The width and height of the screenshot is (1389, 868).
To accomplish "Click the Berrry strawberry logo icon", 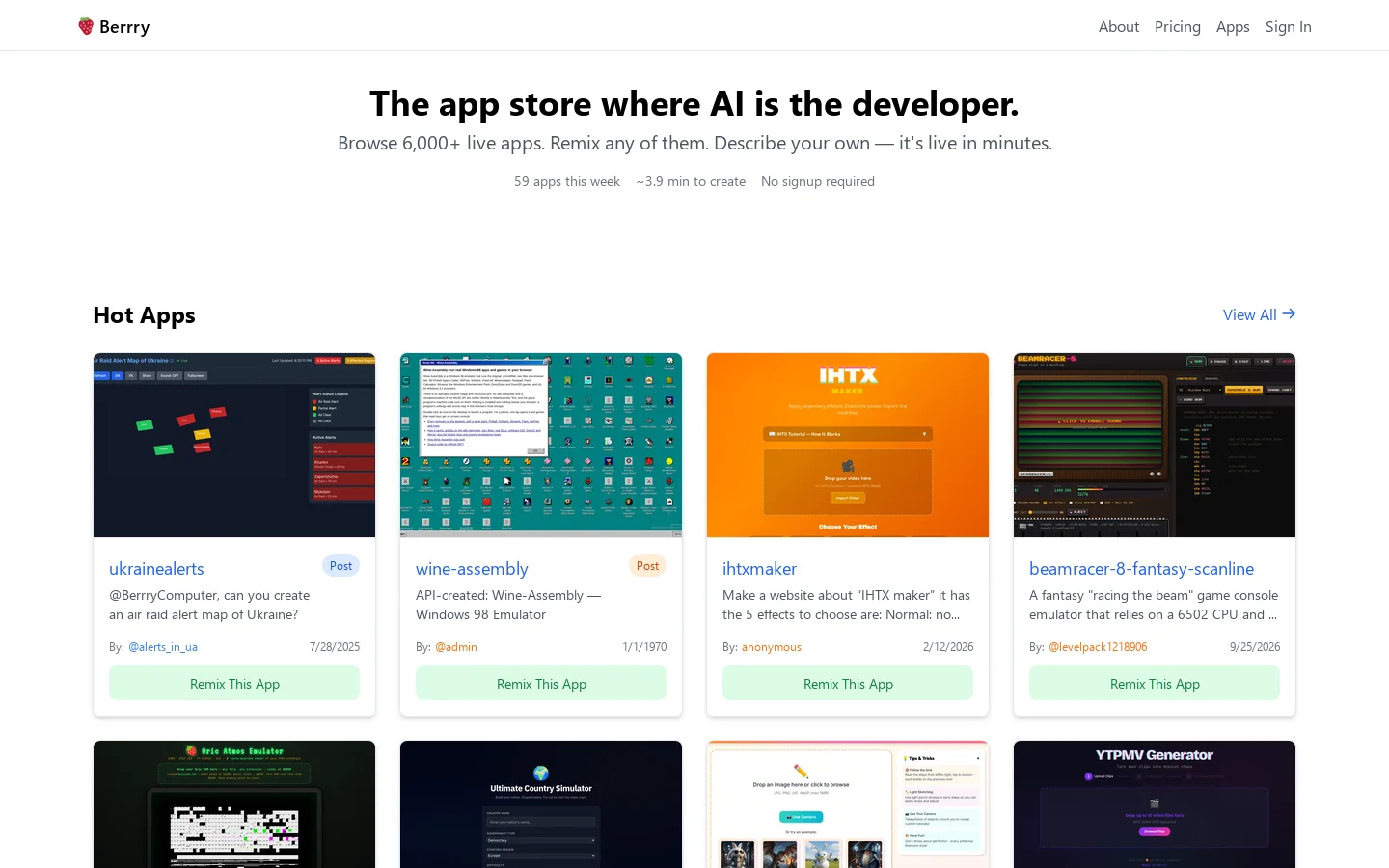I will (86, 26).
